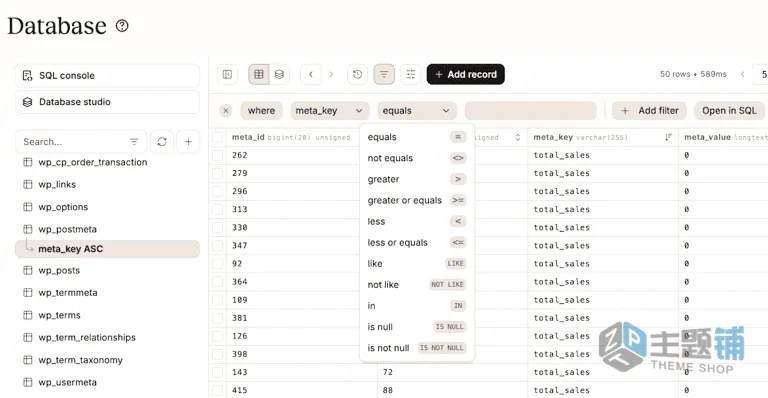Go to previous navigation arrow

311,74
